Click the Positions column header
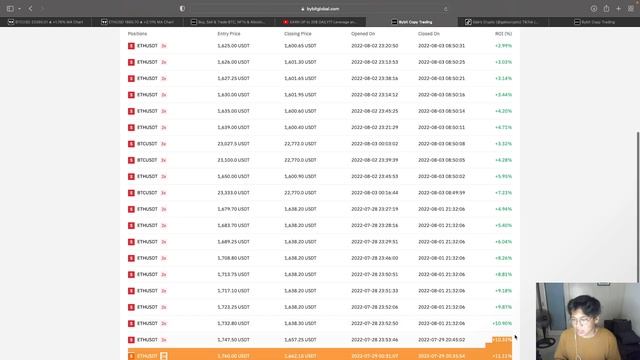The image size is (640, 360). pos(137,34)
